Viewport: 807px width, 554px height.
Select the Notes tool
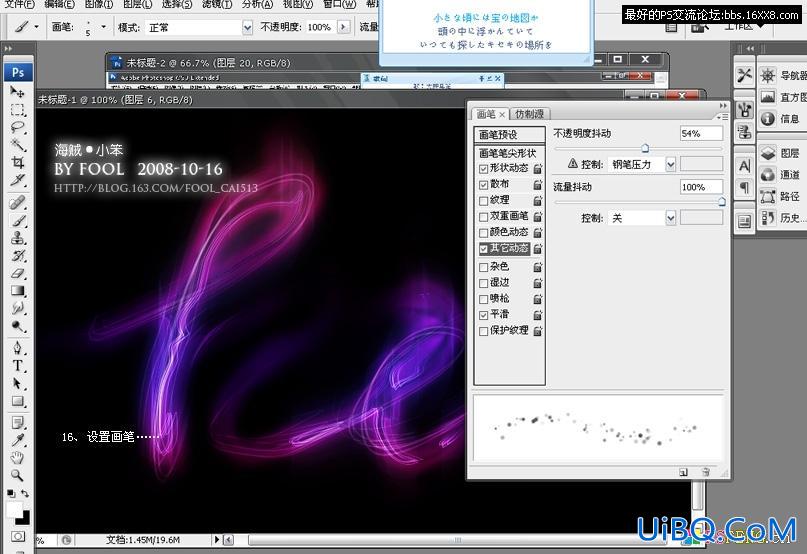17,423
